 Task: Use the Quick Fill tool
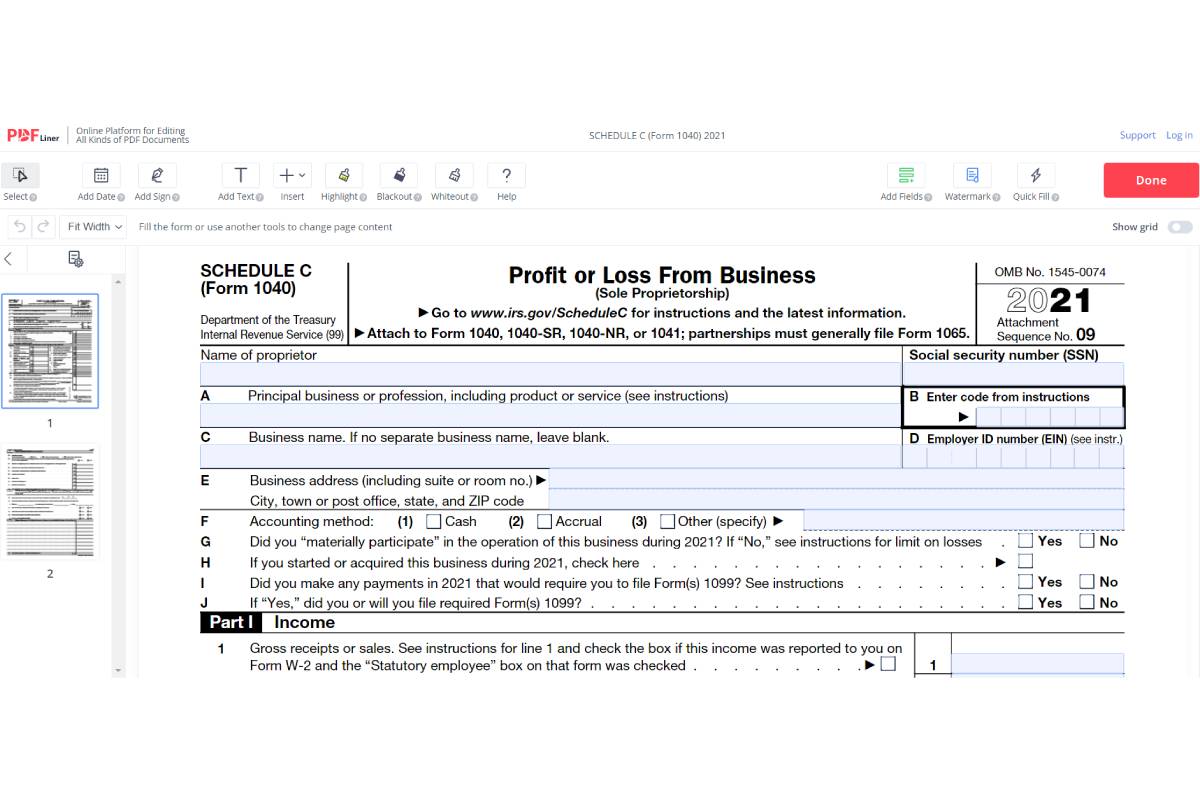[x=1036, y=176]
